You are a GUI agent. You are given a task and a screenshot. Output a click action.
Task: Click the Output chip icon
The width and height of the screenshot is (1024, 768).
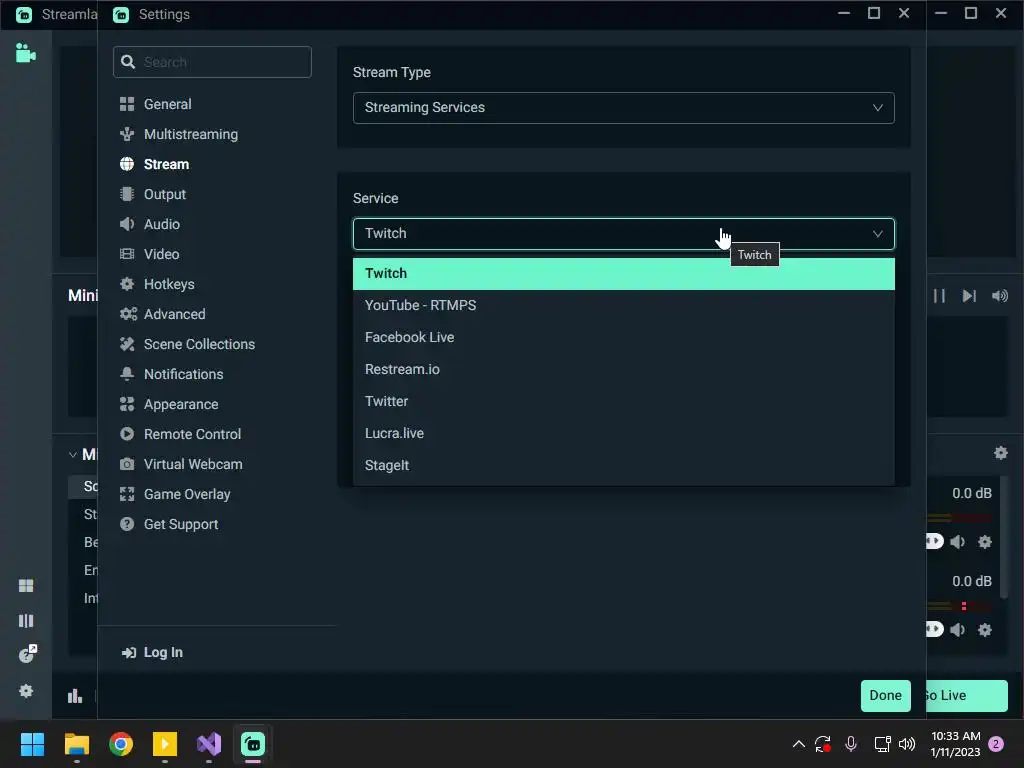coord(127,194)
